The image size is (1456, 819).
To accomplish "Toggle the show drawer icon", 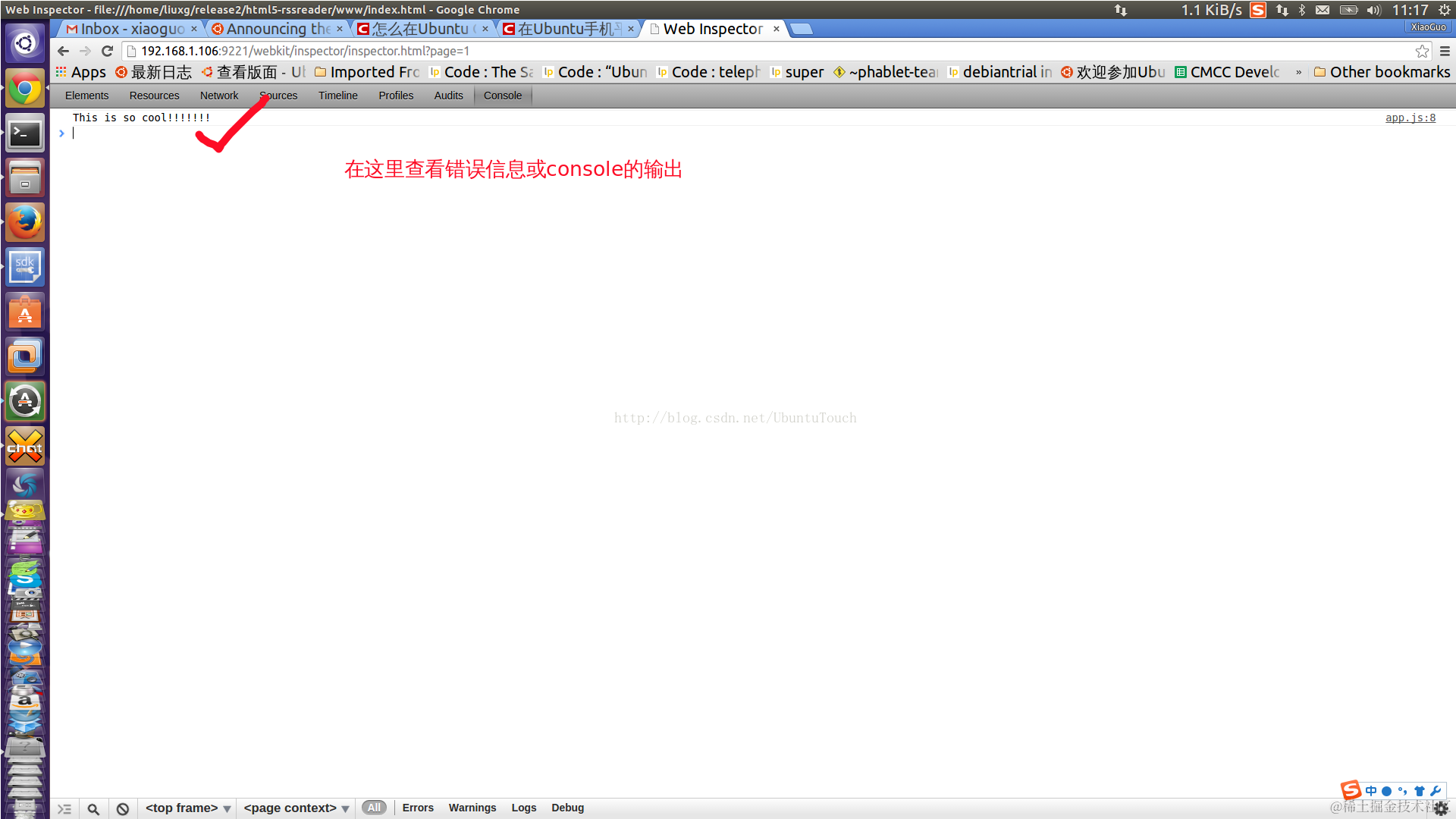I will pyautogui.click(x=64, y=808).
